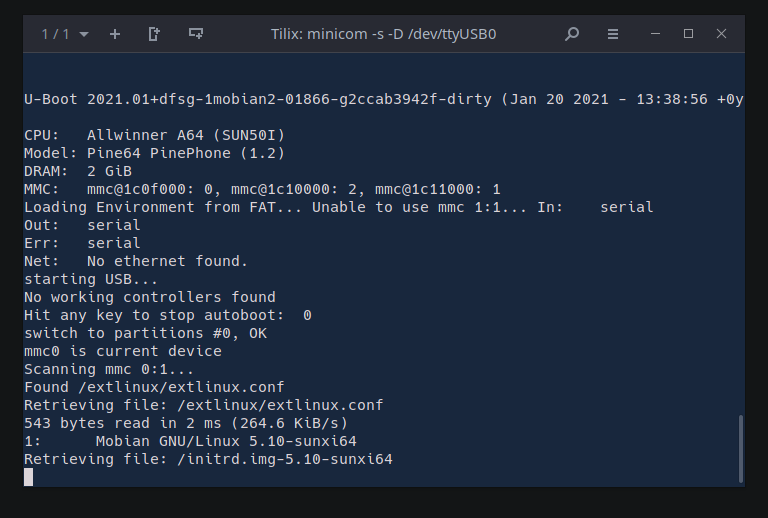Click the terminal scrollbar thumb
768x518 pixels.
coord(740,448)
